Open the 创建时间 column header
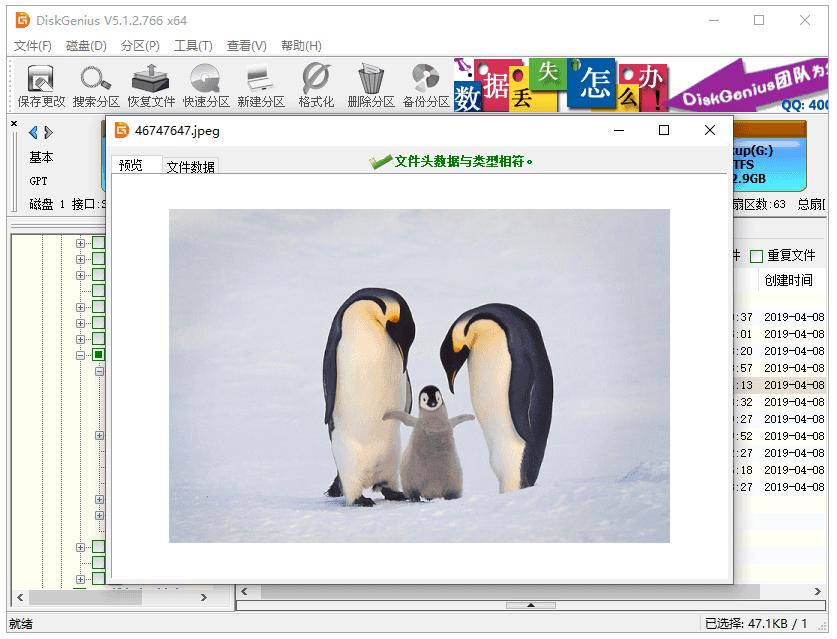 pyautogui.click(x=790, y=280)
